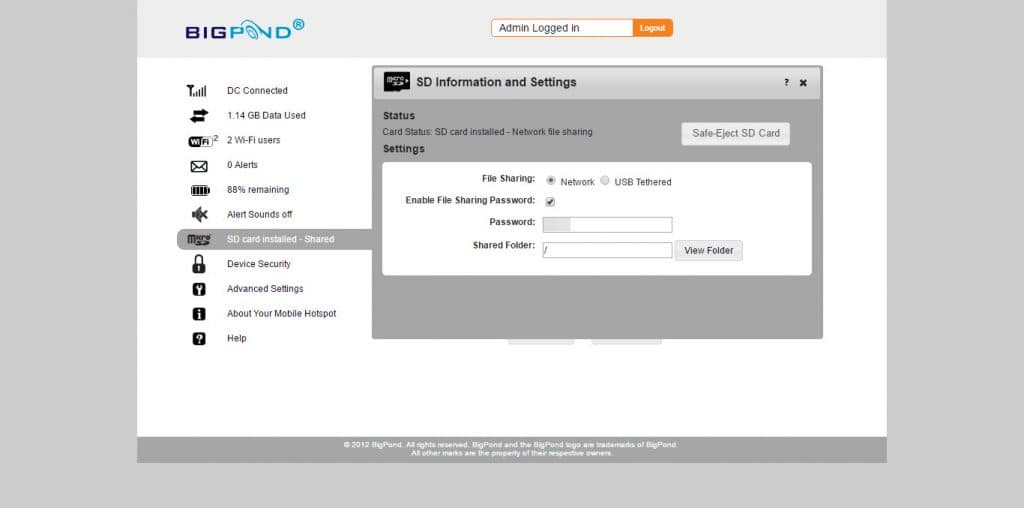This screenshot has width=1024, height=508.
Task: Click the About info icon in sidebar
Action: (x=199, y=314)
